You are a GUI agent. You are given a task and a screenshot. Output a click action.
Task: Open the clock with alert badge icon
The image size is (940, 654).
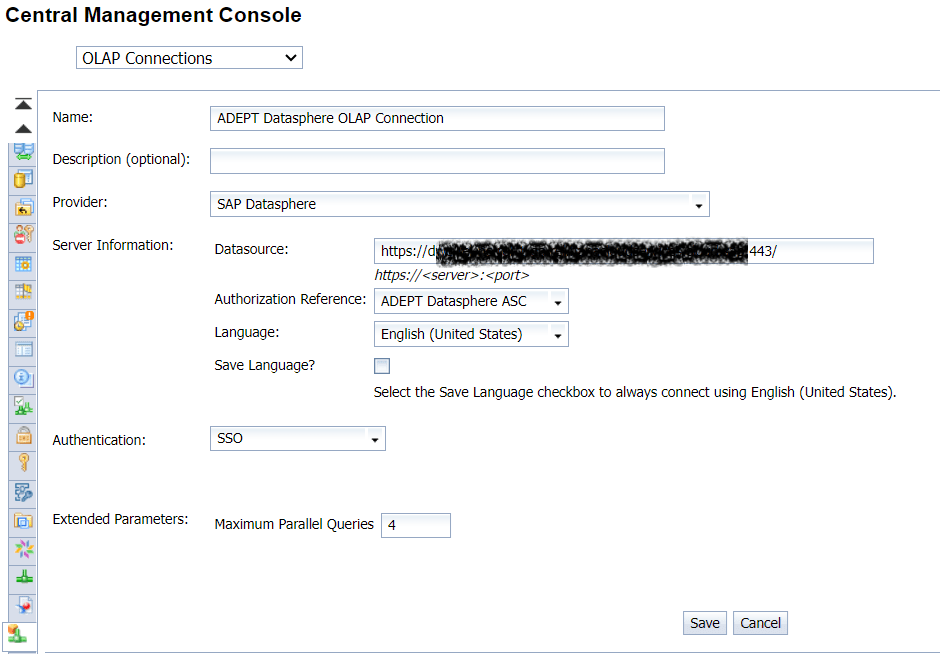(x=23, y=321)
